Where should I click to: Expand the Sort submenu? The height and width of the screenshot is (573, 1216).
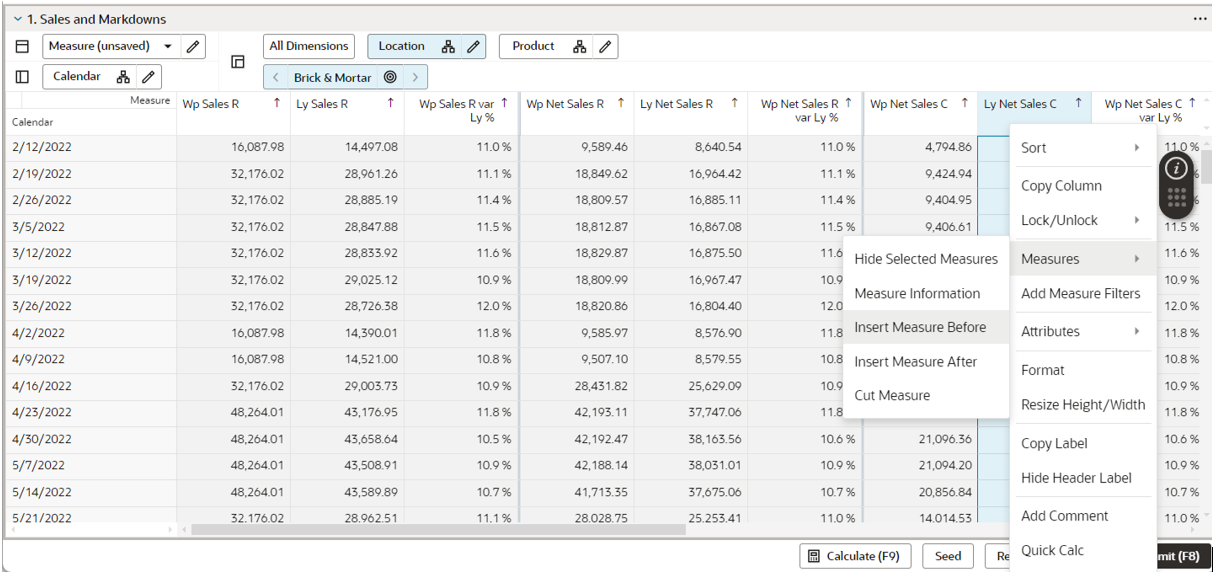click(1080, 148)
